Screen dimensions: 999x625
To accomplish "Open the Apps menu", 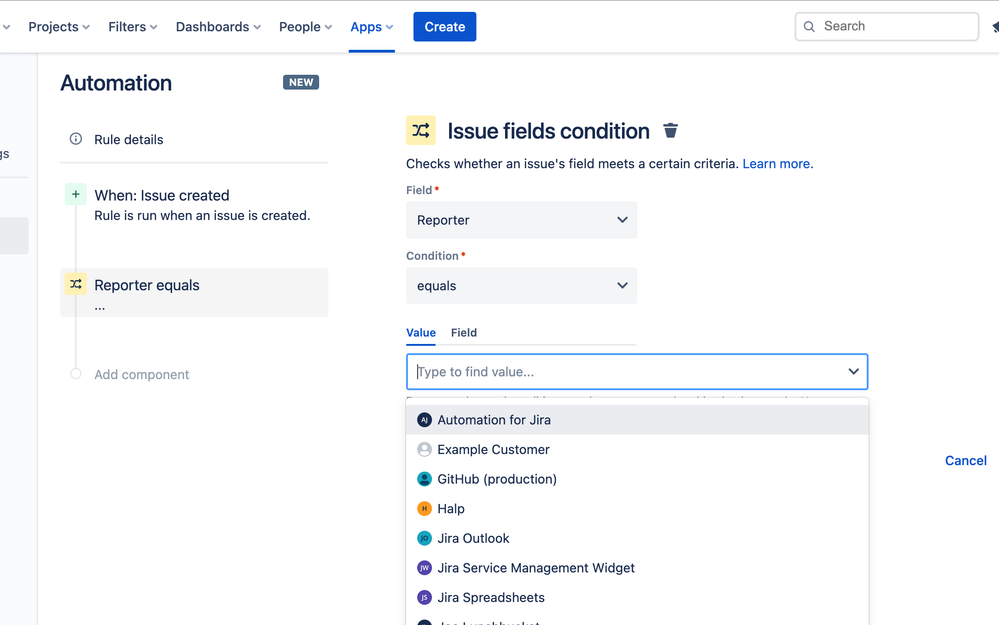I will (x=372, y=27).
